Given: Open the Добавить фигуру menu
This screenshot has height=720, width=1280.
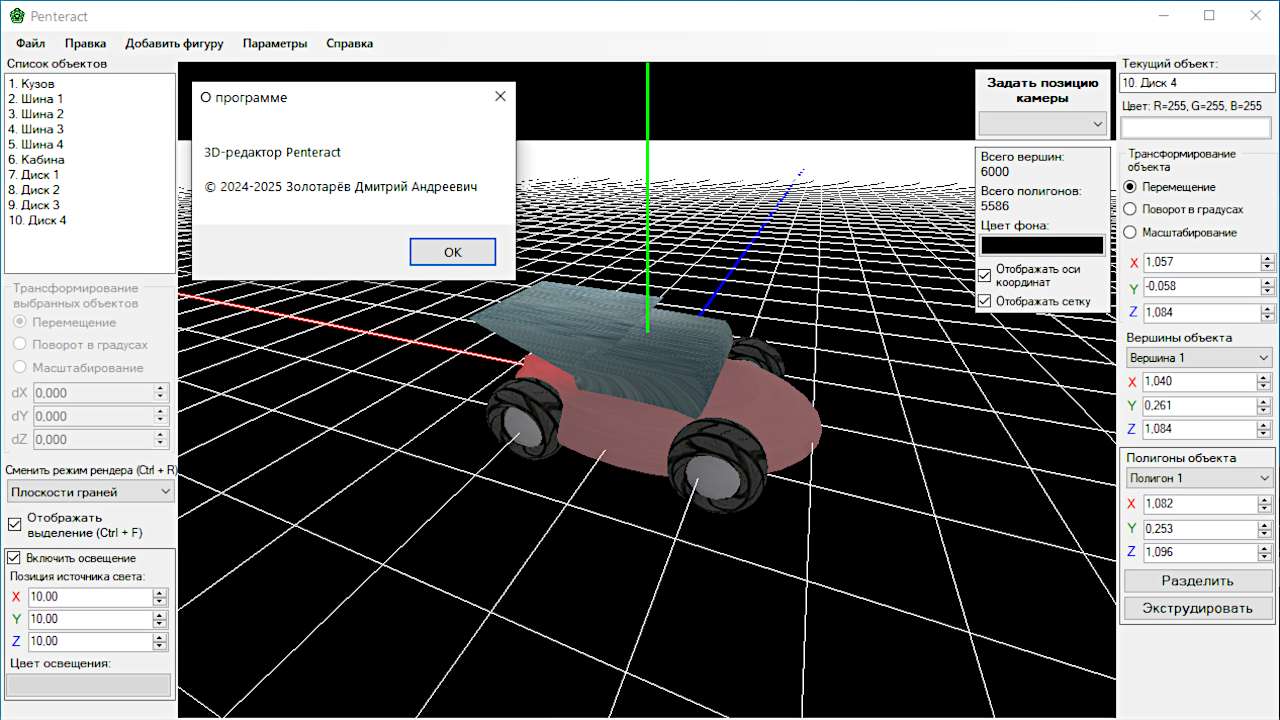Looking at the screenshot, I should (x=174, y=44).
